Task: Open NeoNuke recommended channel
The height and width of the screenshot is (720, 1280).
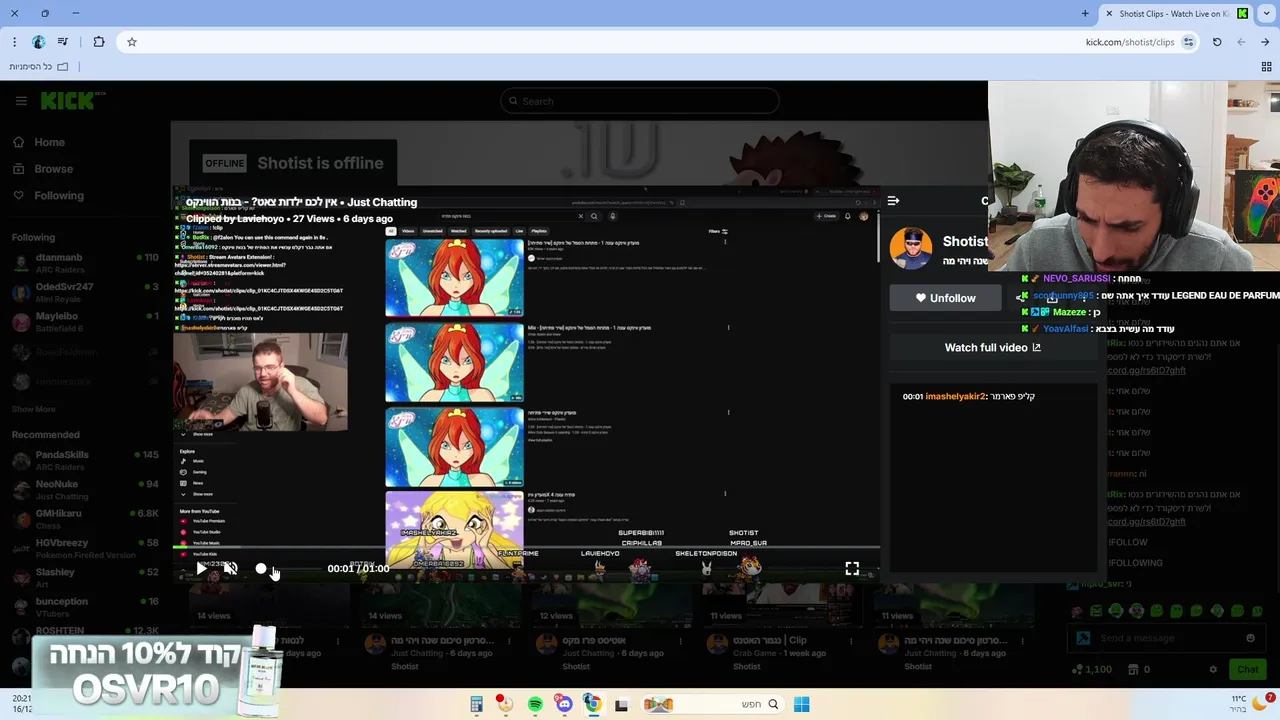Action: pyautogui.click(x=85, y=489)
